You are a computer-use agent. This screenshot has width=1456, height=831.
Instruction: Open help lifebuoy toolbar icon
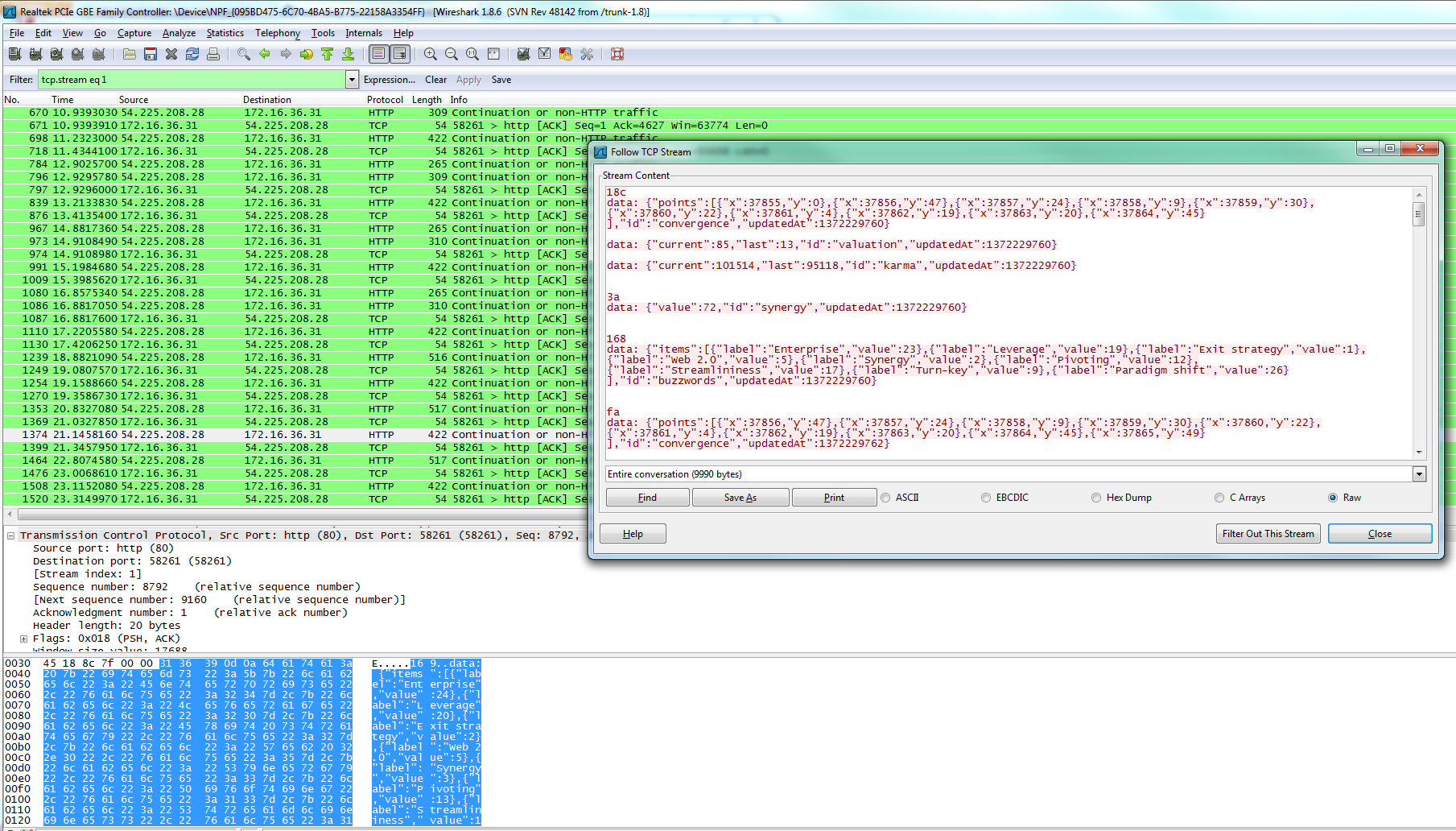(x=617, y=54)
